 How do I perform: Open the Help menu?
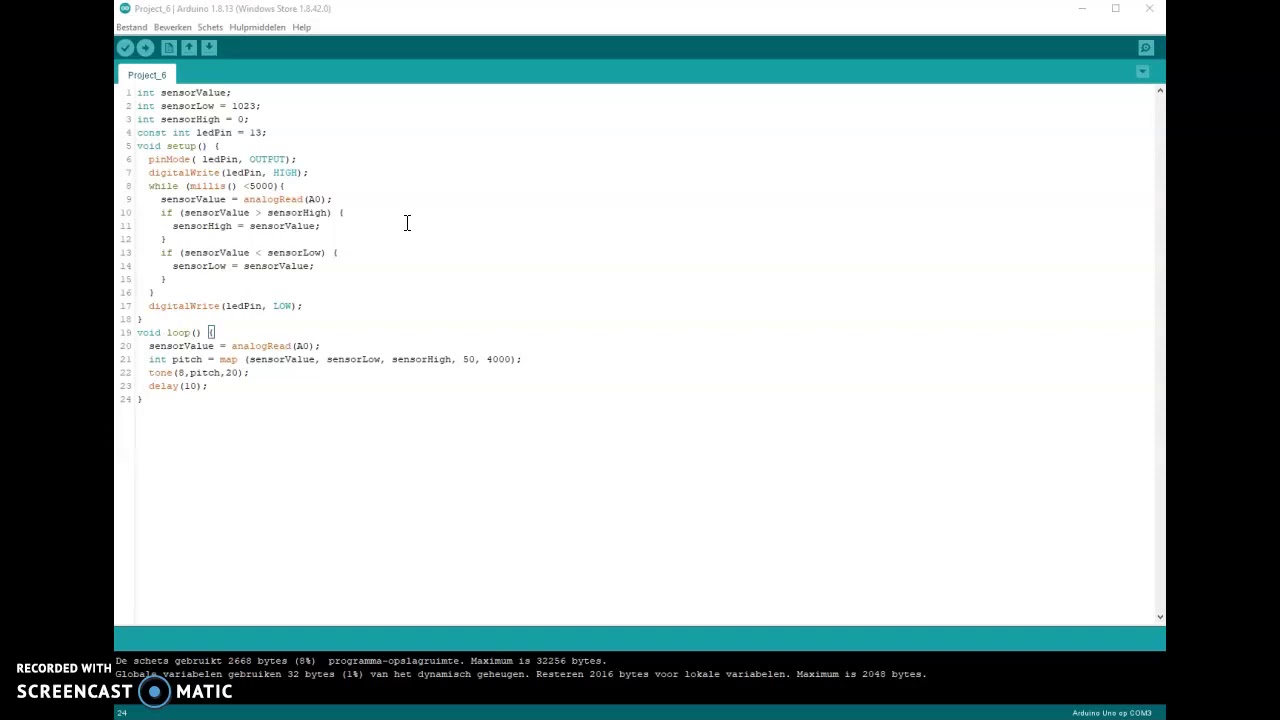pyautogui.click(x=301, y=27)
